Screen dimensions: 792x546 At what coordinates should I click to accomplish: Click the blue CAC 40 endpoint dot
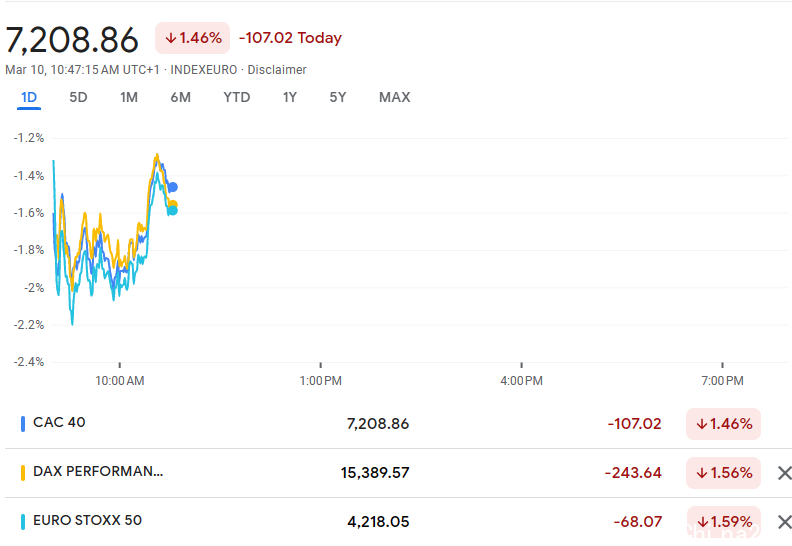coord(173,187)
